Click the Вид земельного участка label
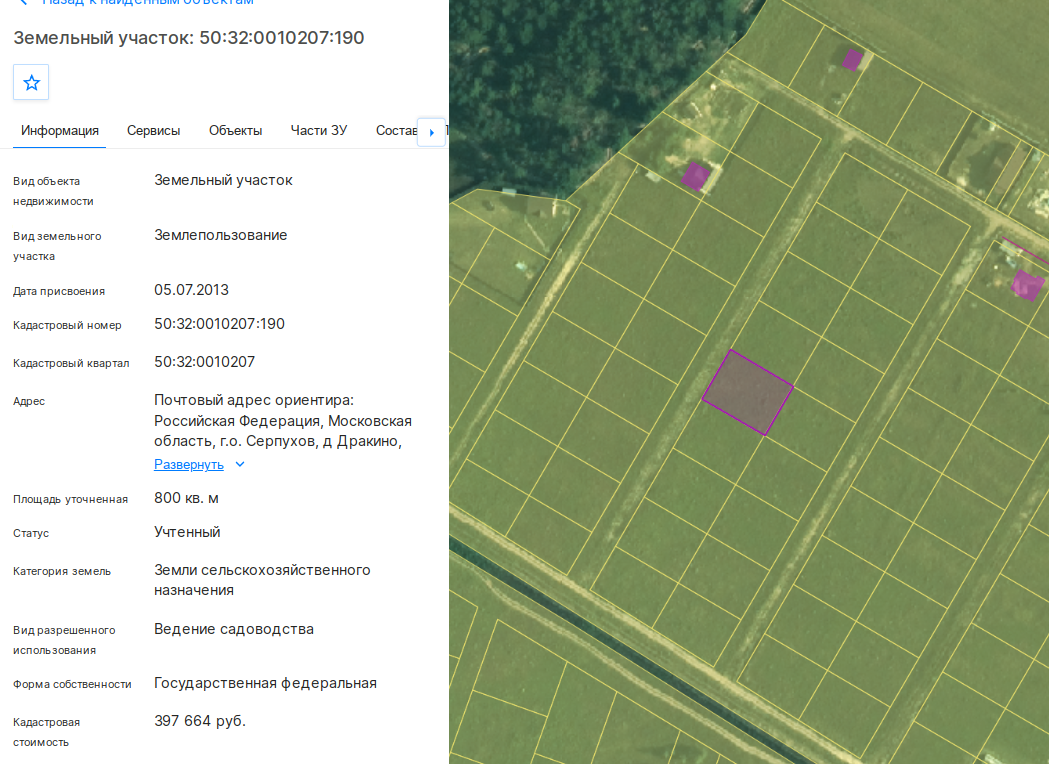The image size is (1049, 764). (57, 246)
